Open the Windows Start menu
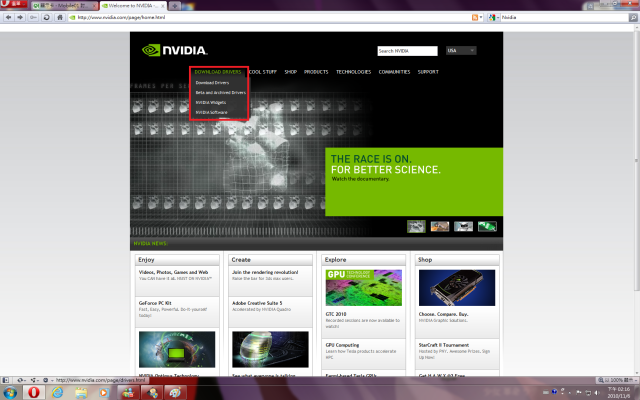This screenshot has width=640, height=400. (x=9, y=393)
